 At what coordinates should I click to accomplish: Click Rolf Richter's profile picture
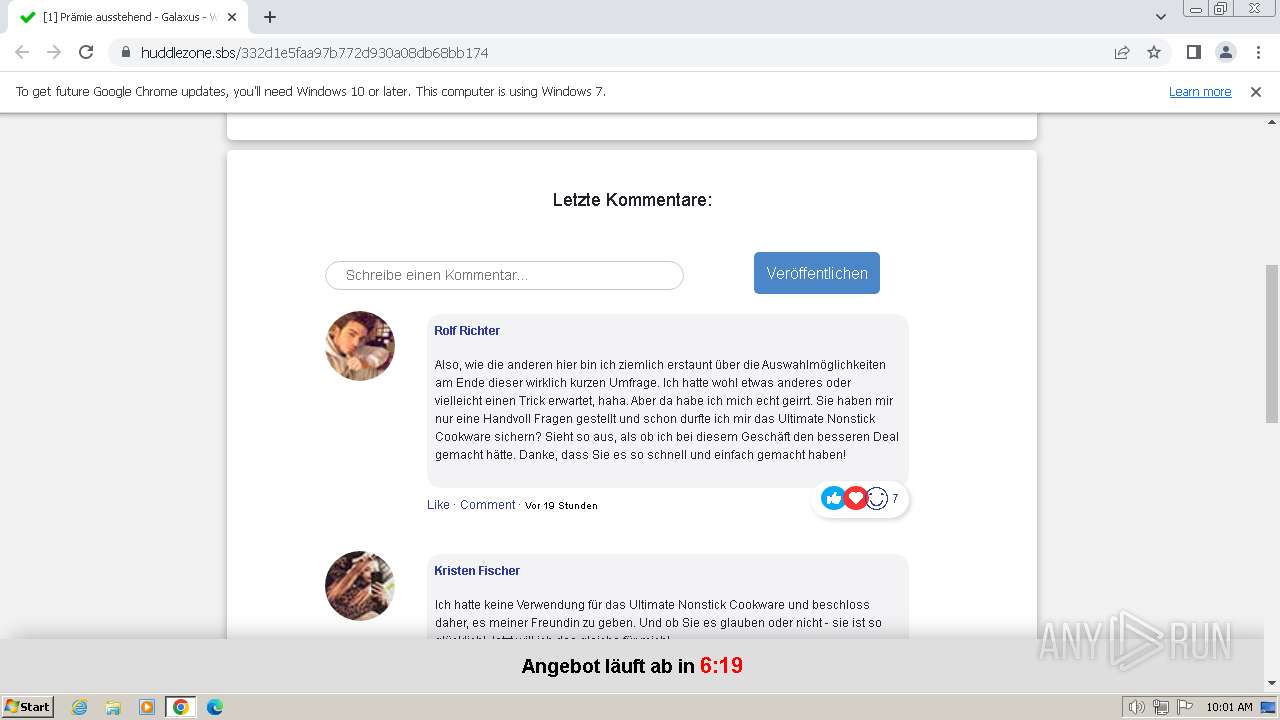(360, 346)
